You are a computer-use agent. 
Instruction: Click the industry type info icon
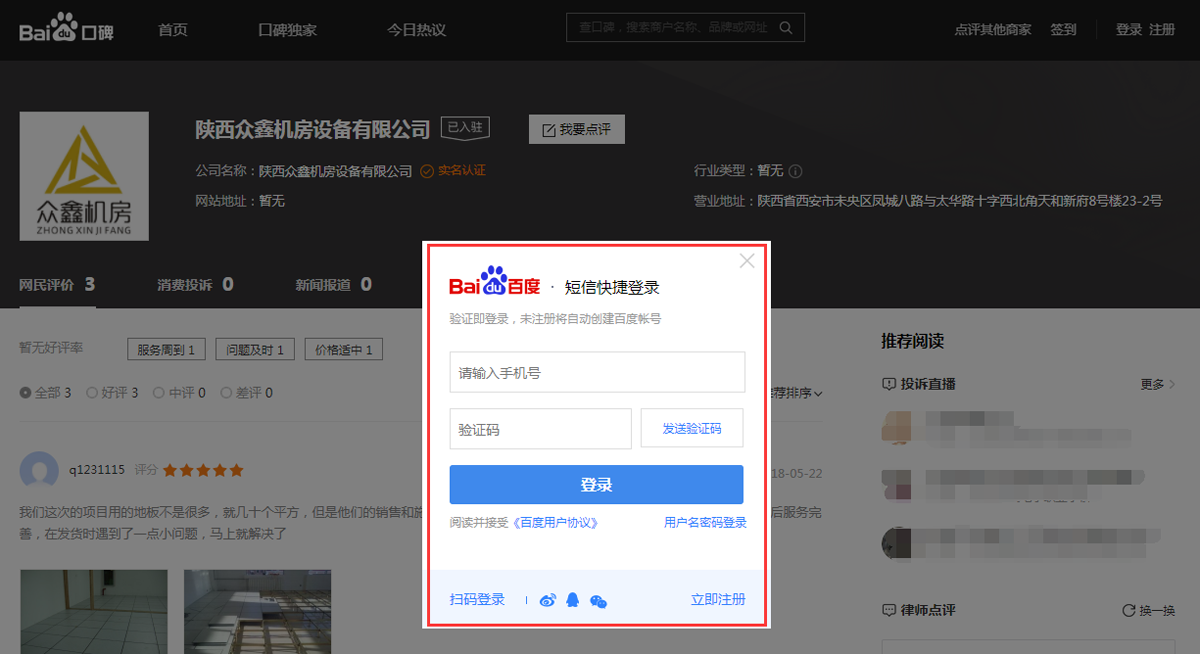(796, 171)
